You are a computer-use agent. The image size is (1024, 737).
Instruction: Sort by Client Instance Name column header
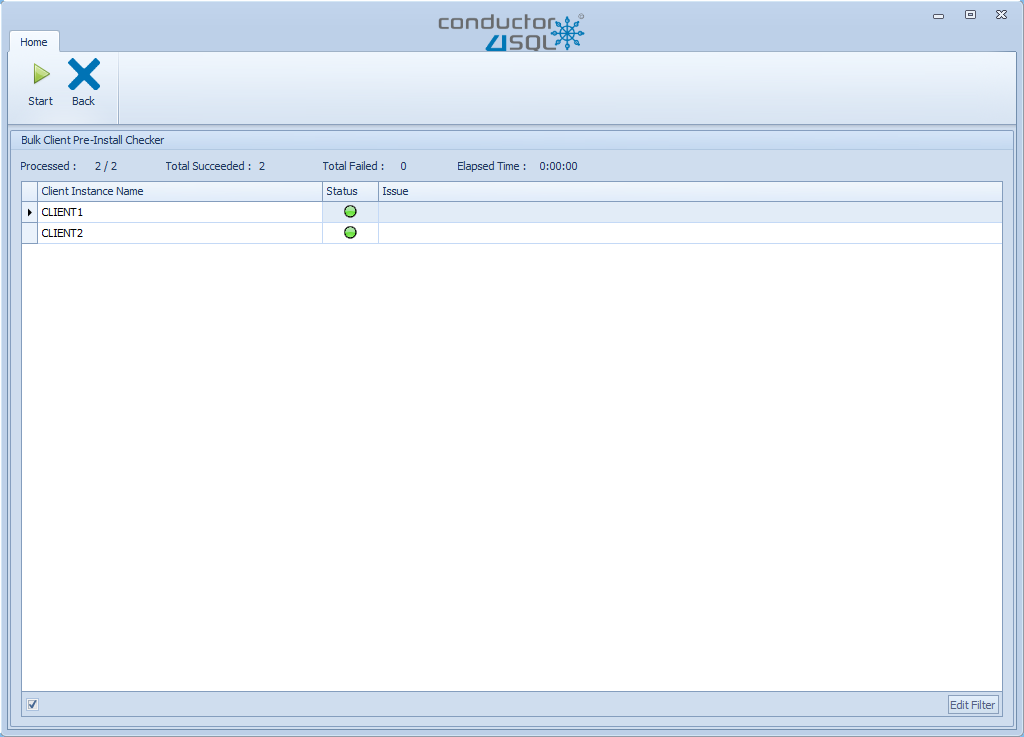(x=180, y=191)
